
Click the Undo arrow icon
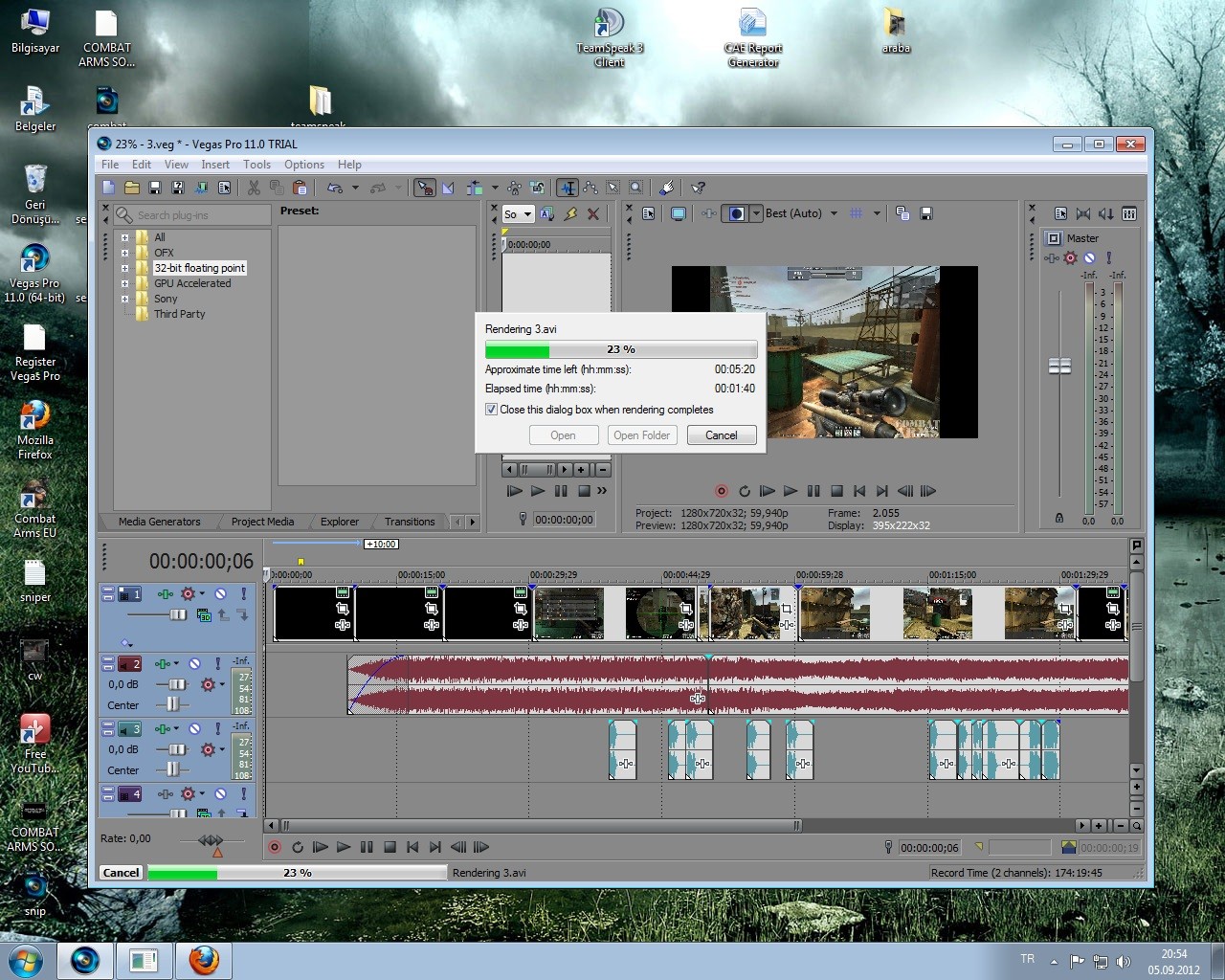coord(335,188)
